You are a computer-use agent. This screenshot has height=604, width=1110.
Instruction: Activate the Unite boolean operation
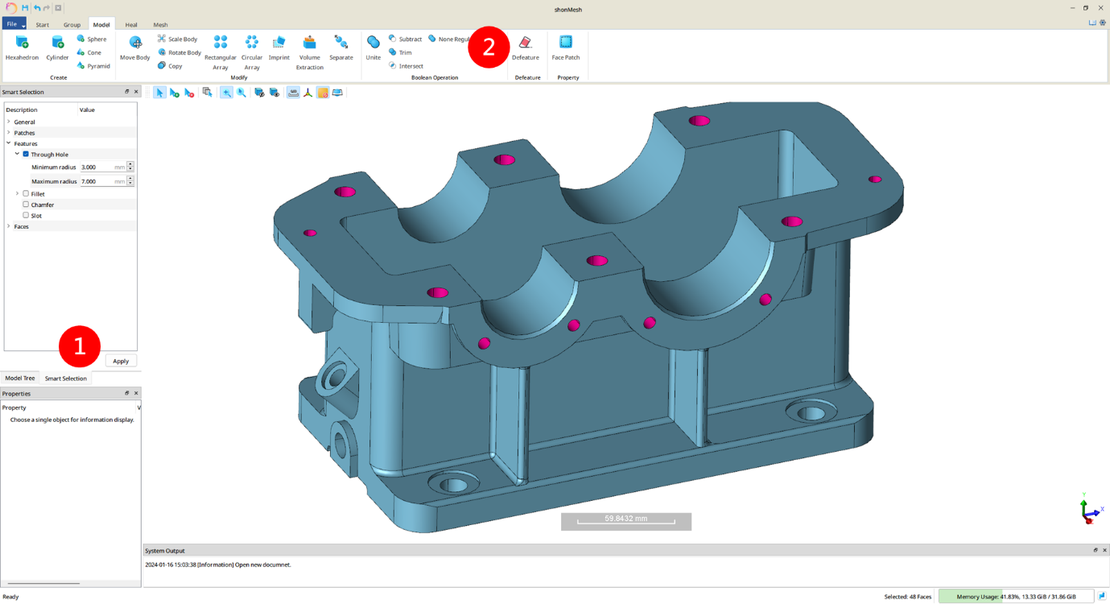coord(373,46)
